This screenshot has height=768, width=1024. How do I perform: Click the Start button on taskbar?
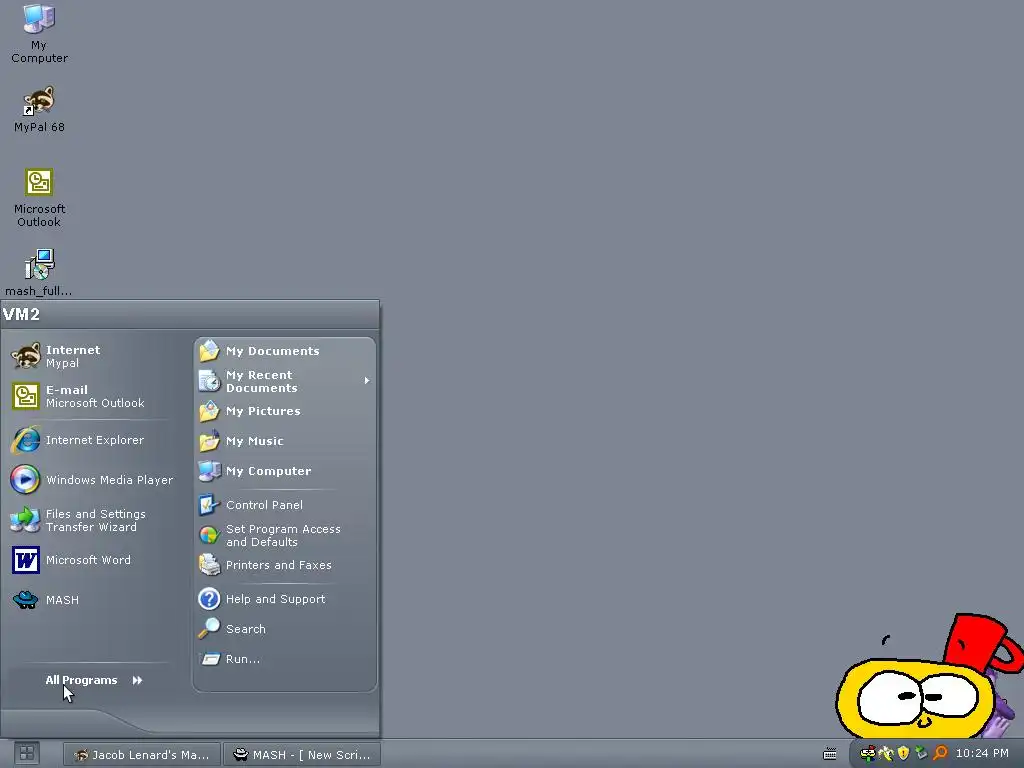[x=26, y=754]
